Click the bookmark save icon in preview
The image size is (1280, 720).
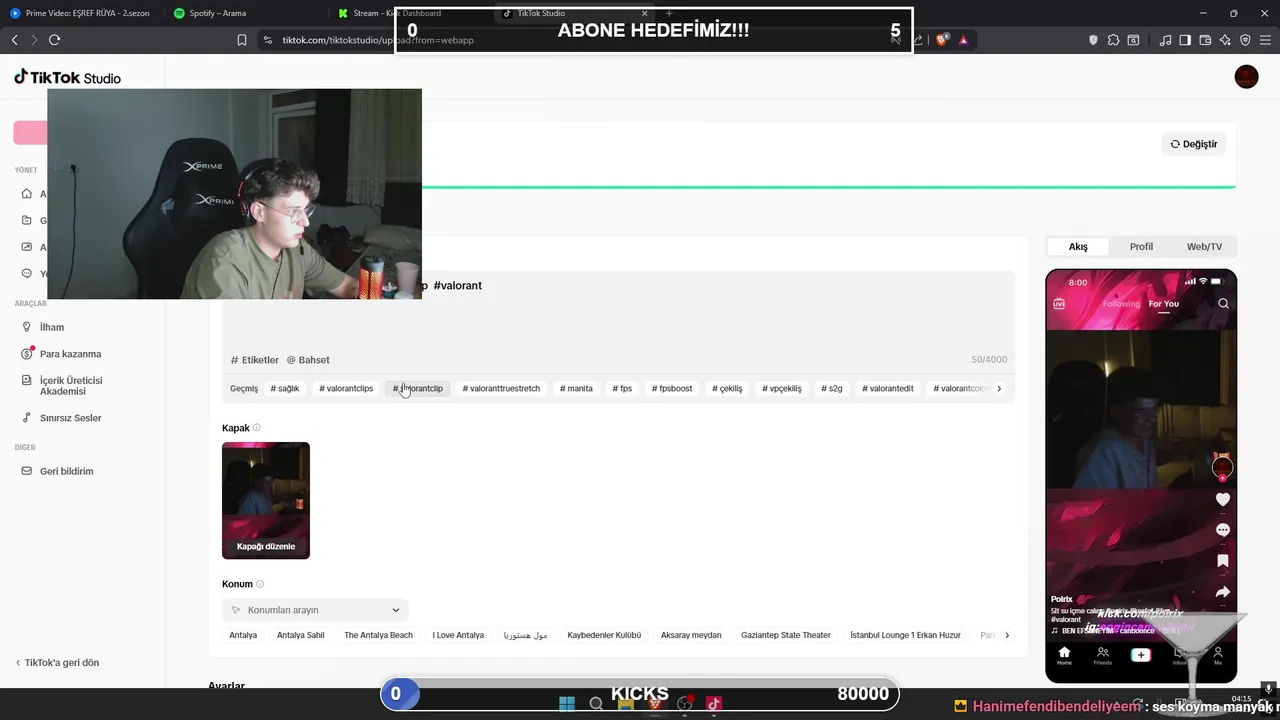coord(1222,561)
